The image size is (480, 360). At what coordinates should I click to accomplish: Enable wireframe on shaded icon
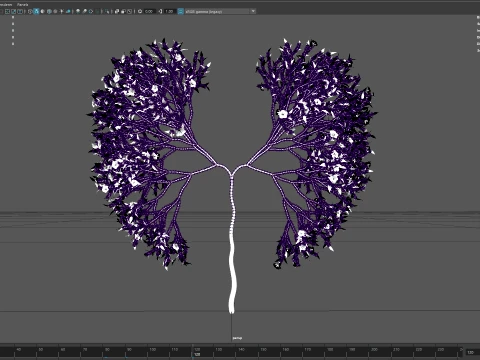point(49,11)
